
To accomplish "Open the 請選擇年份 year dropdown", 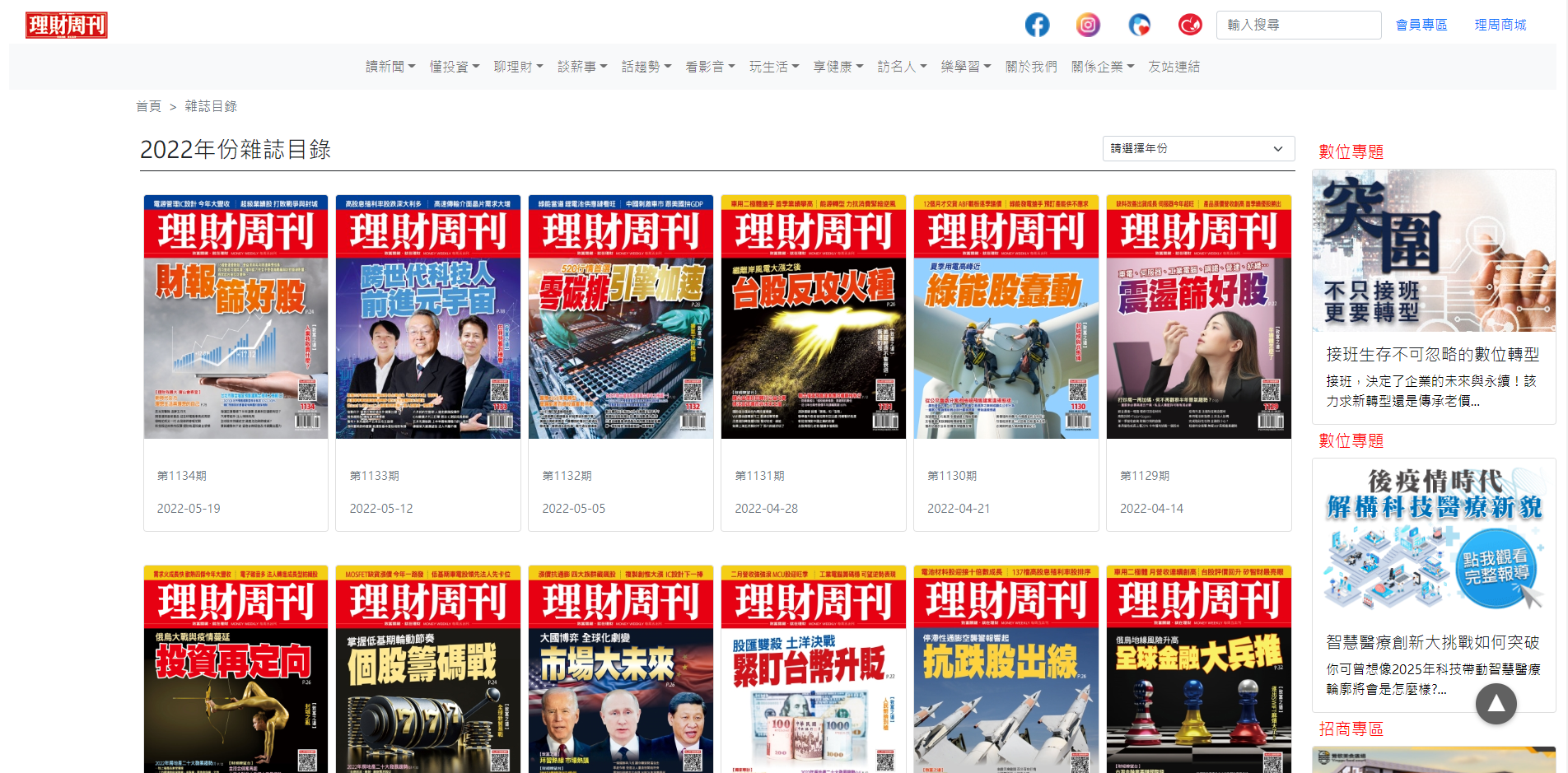I will point(1198,148).
